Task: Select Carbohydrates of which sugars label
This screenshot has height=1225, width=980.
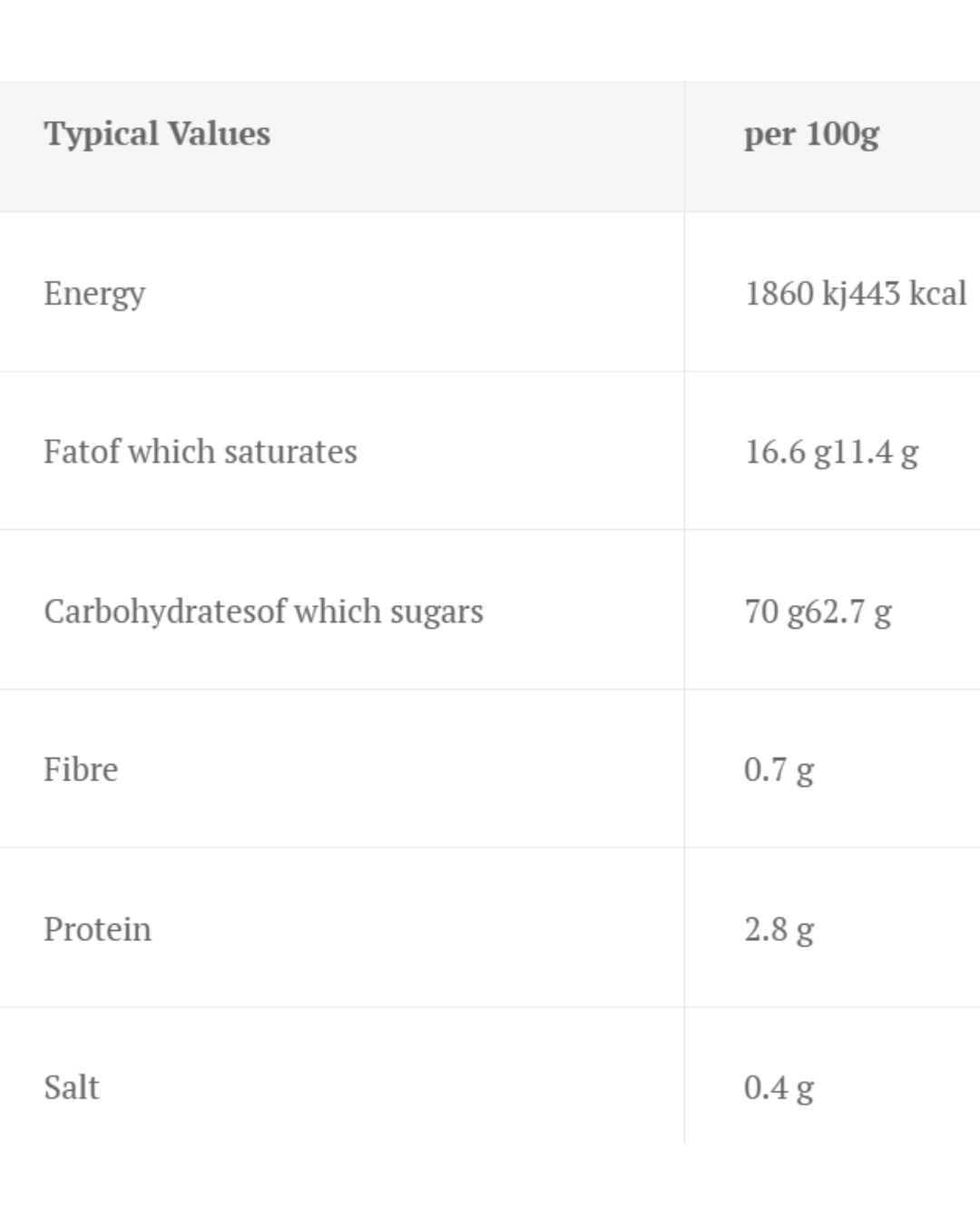Action: click(263, 611)
